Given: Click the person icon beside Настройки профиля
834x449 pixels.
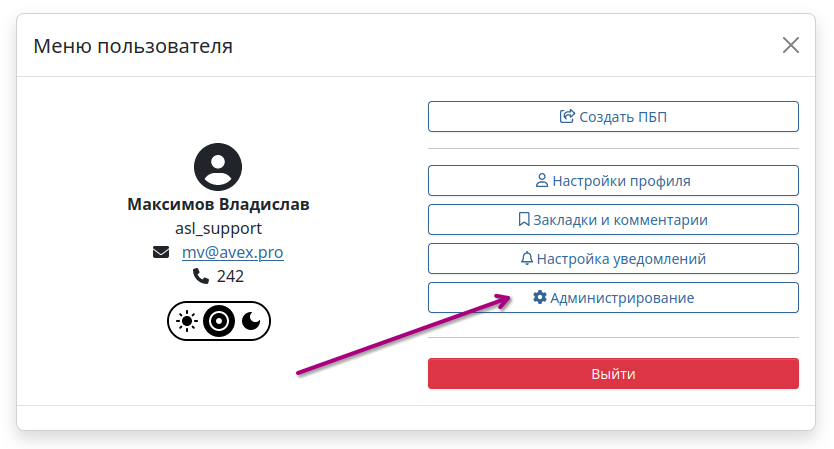Looking at the screenshot, I should pos(541,180).
